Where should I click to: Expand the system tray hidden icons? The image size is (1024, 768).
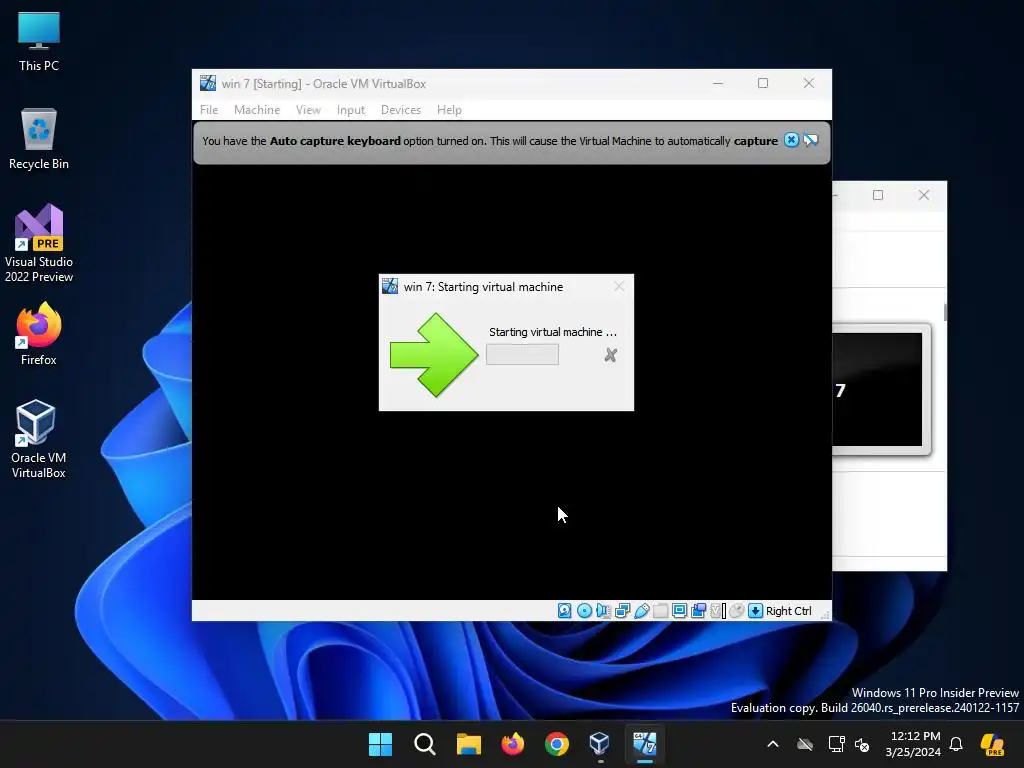(773, 744)
